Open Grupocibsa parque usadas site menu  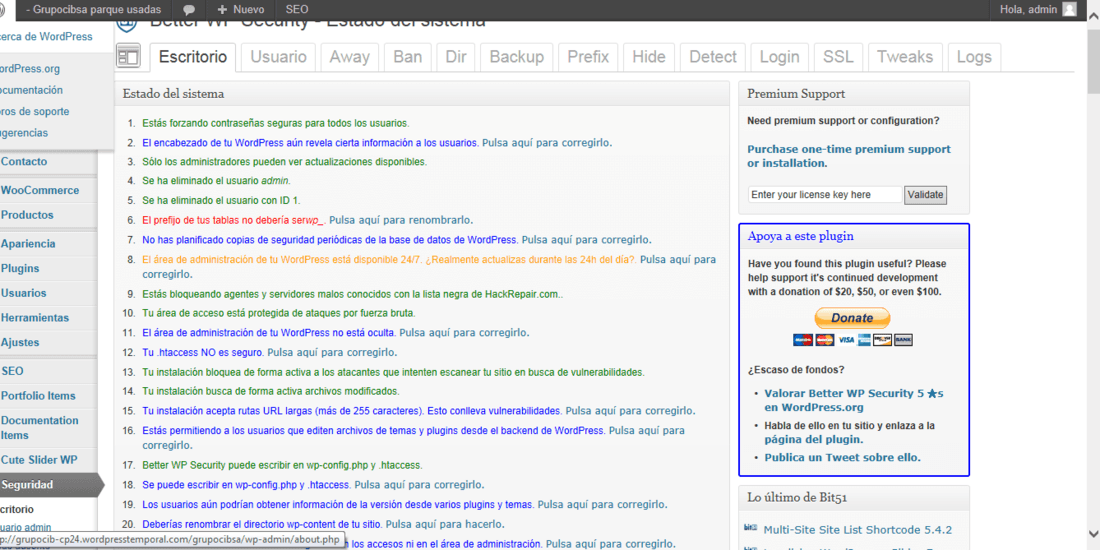(x=92, y=10)
